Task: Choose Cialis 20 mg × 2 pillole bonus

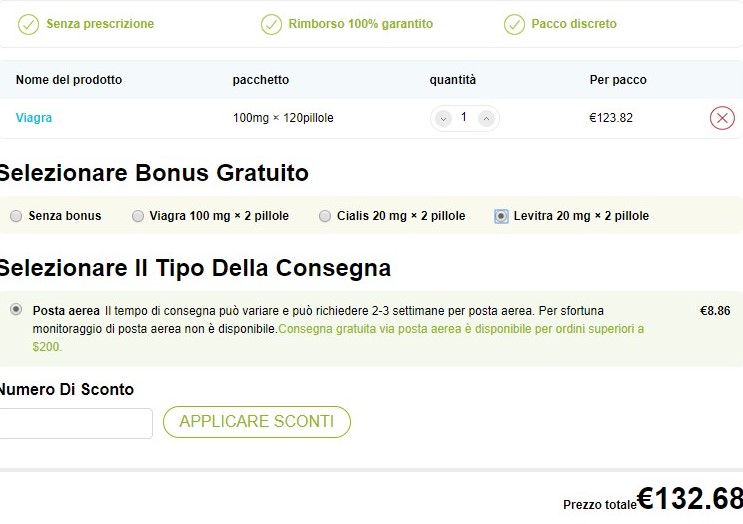Action: tap(325, 216)
